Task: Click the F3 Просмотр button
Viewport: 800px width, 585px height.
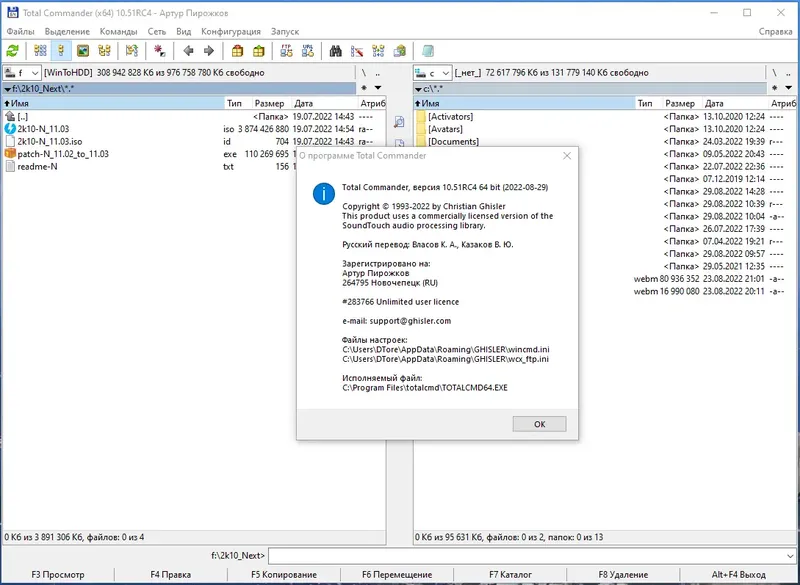Action: tap(58, 575)
